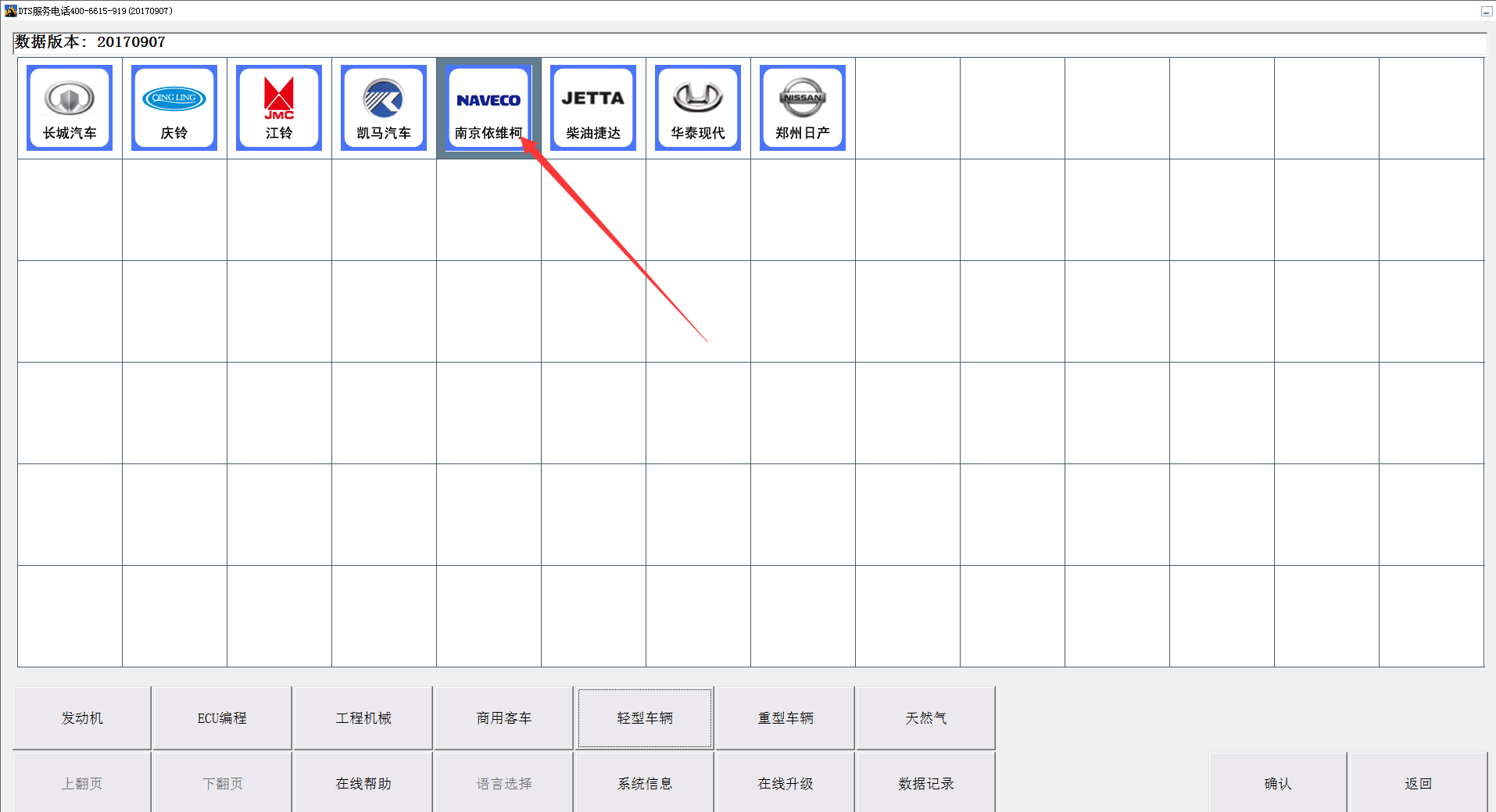This screenshot has height=812, width=1496.
Task: Choose the 柴油捷达 JETTA icon
Action: [593, 108]
